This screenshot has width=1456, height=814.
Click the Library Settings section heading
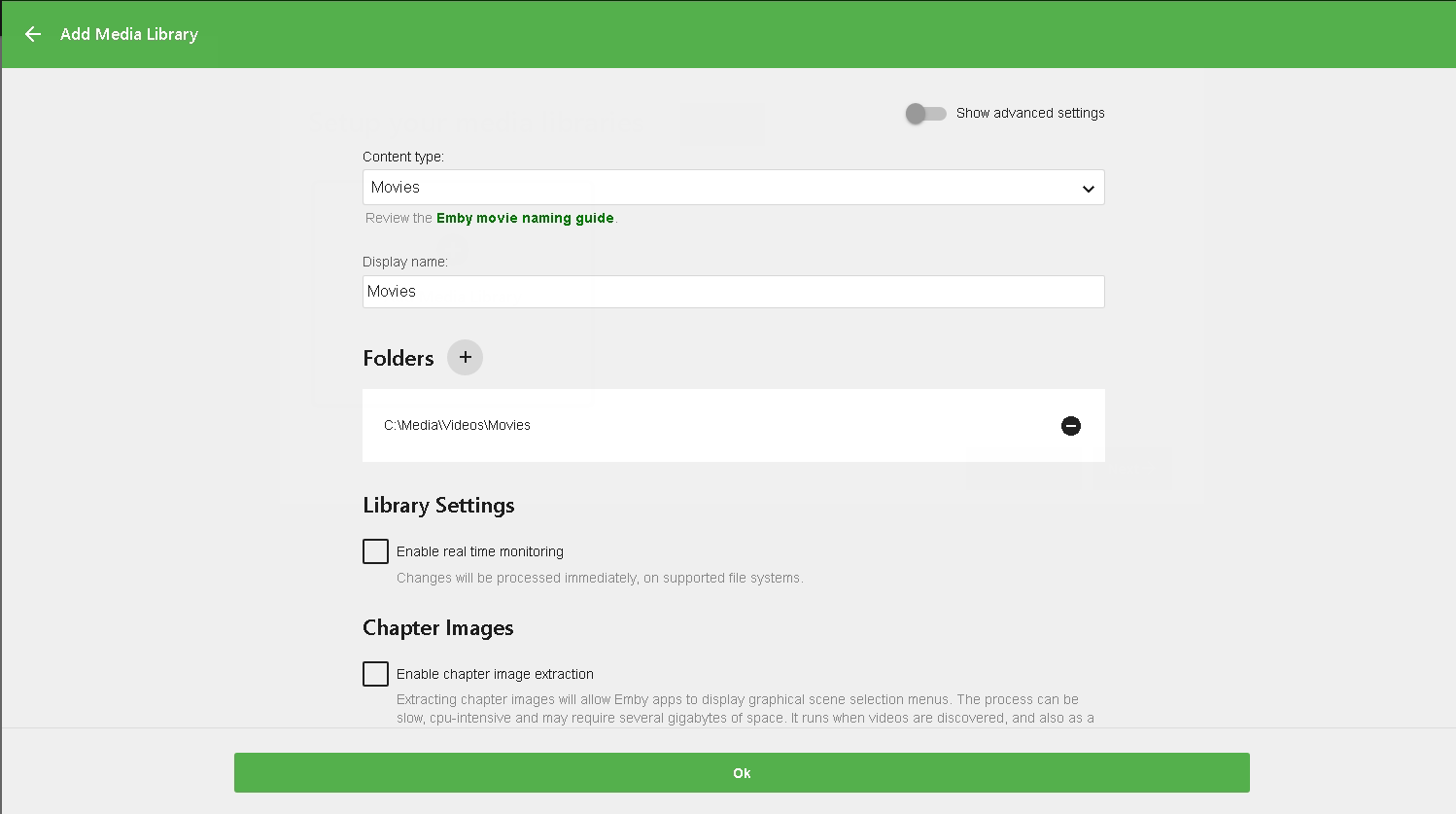pos(438,505)
